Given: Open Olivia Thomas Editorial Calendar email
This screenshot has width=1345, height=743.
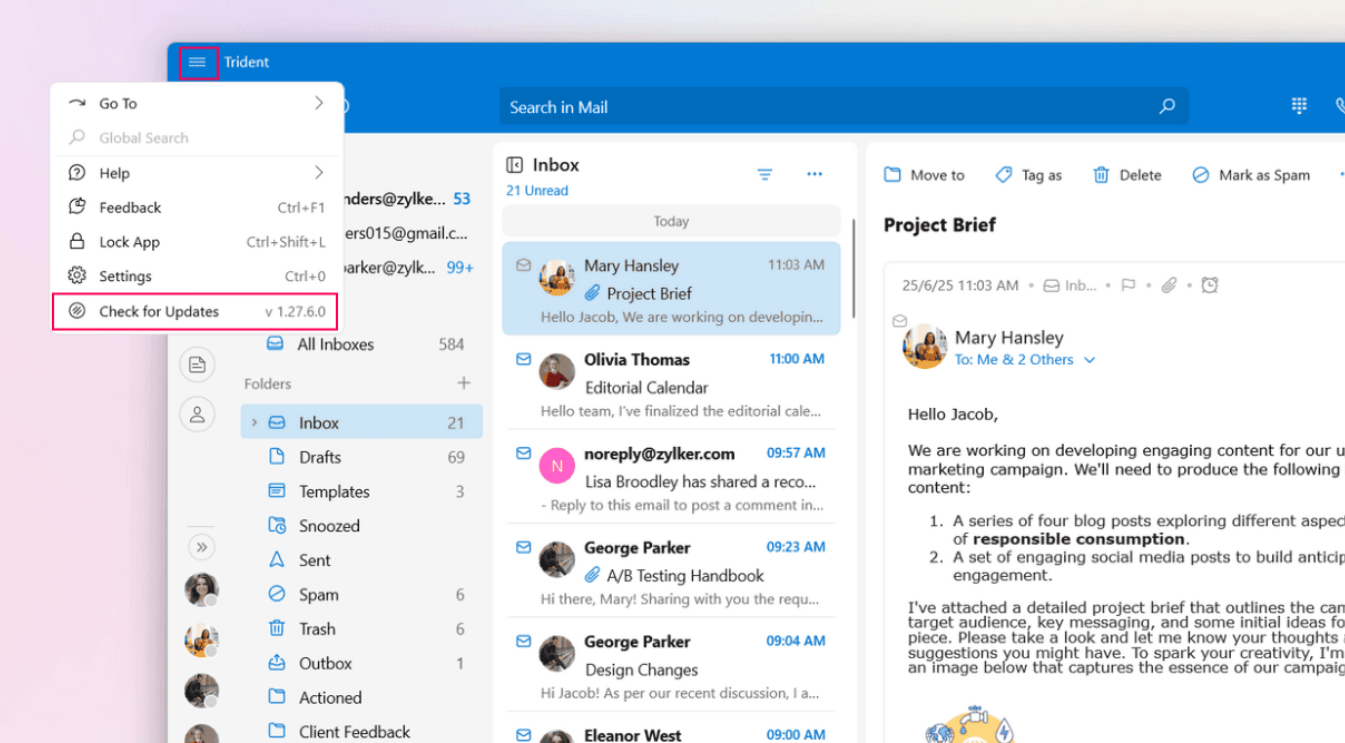Looking at the screenshot, I should (671, 383).
